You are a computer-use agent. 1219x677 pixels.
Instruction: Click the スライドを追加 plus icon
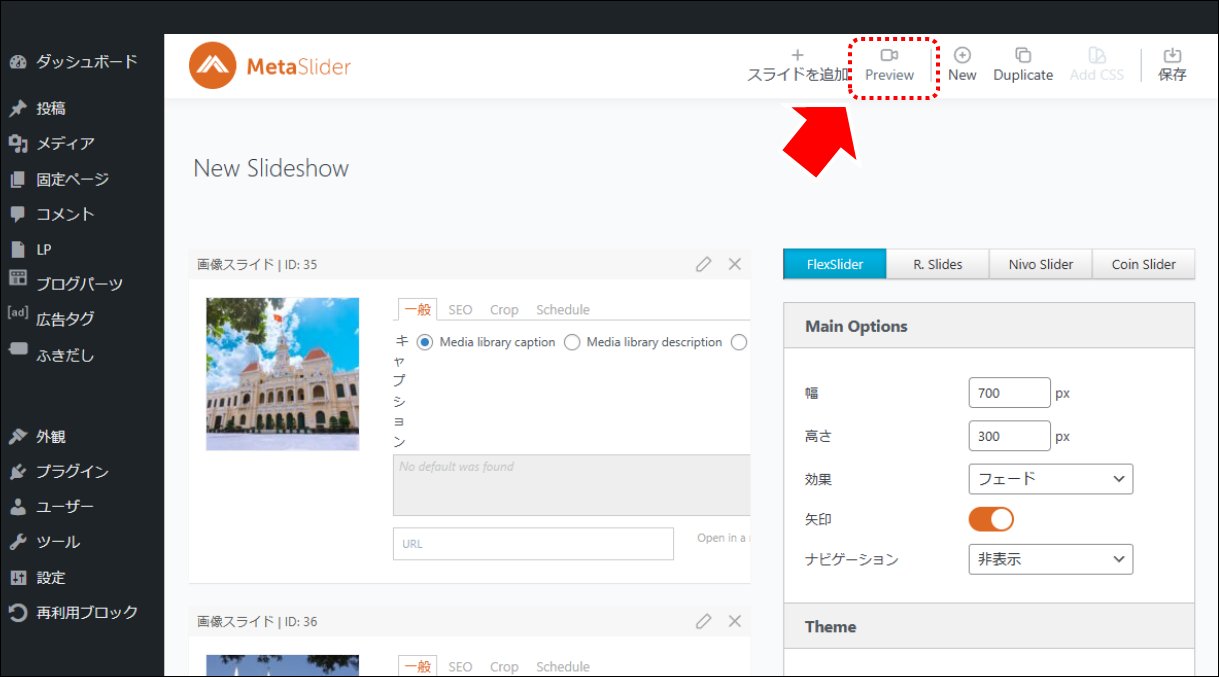pyautogui.click(x=797, y=55)
